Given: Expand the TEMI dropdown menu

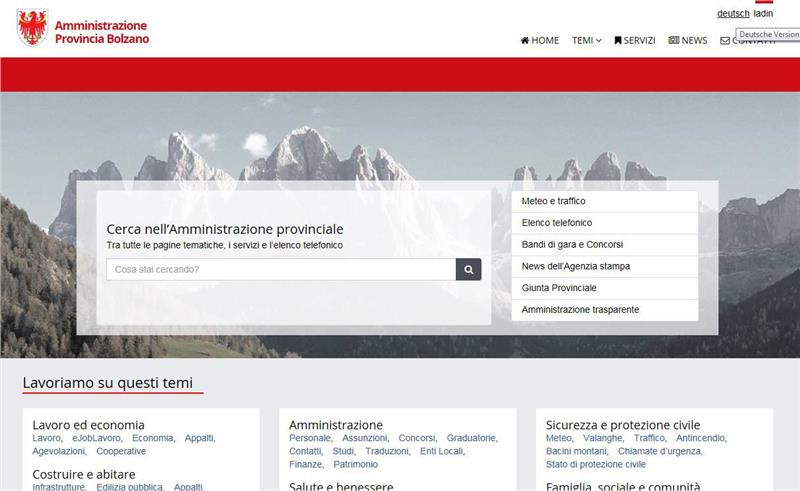Looking at the screenshot, I should 586,41.
